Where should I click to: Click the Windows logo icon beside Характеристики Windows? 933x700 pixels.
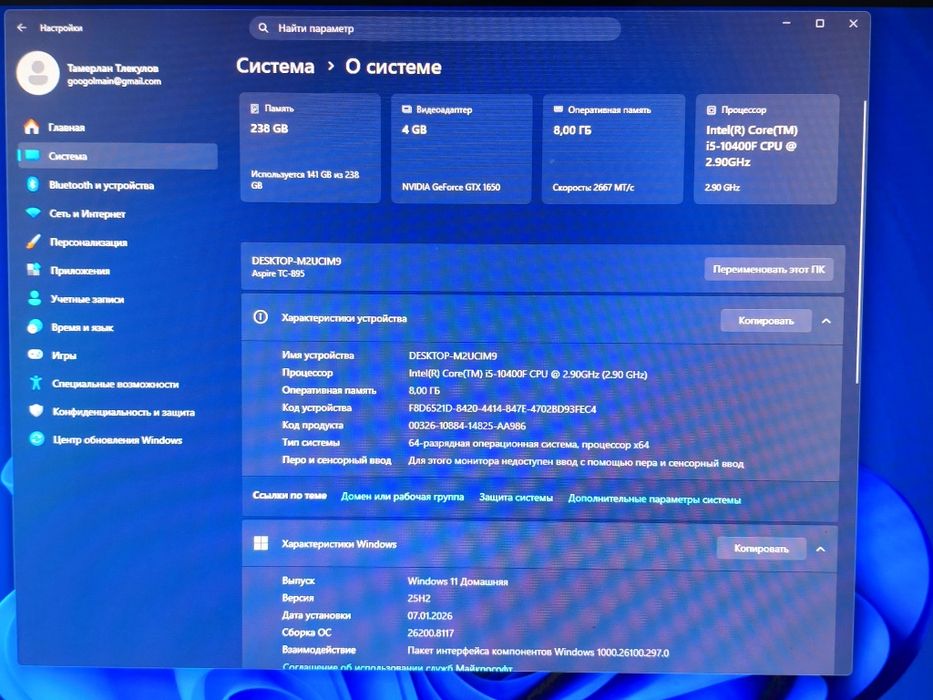[x=261, y=543]
